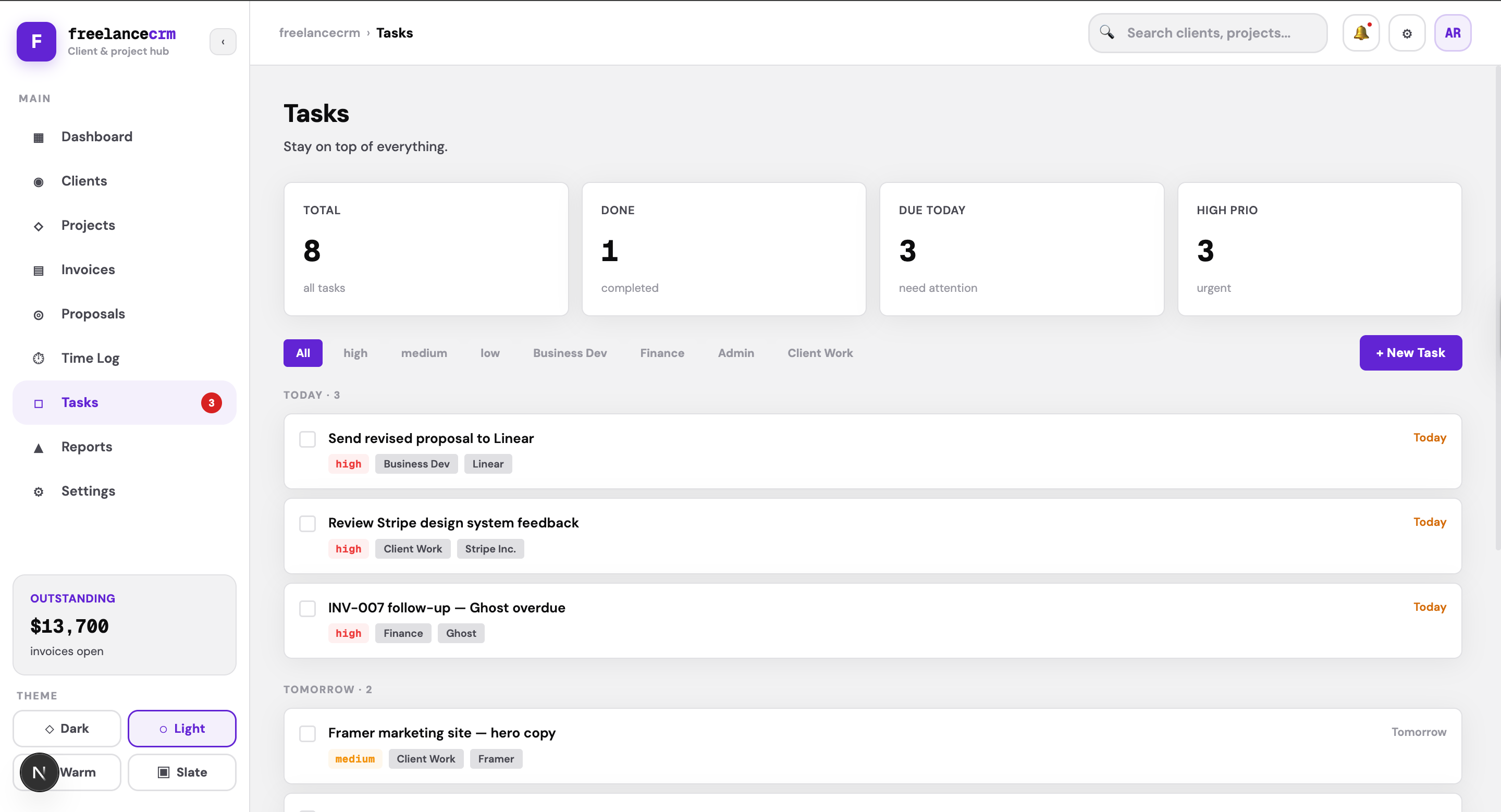Switch theme to Dark
Screen dimensions: 1501x812
66,728
